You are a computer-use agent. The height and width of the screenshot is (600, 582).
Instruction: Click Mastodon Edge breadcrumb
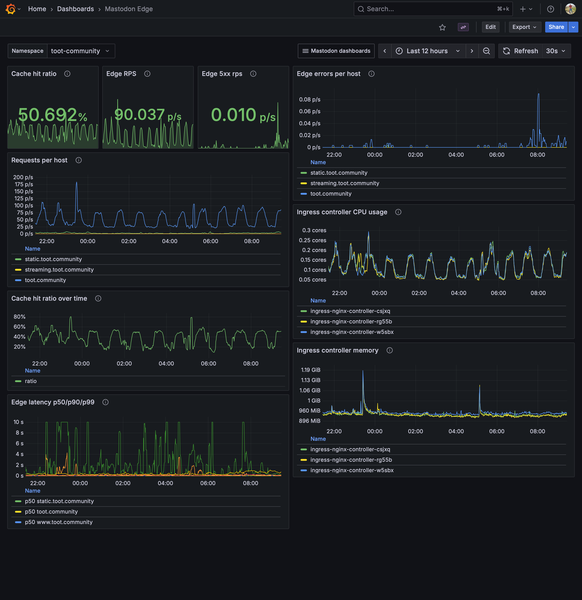129,9
